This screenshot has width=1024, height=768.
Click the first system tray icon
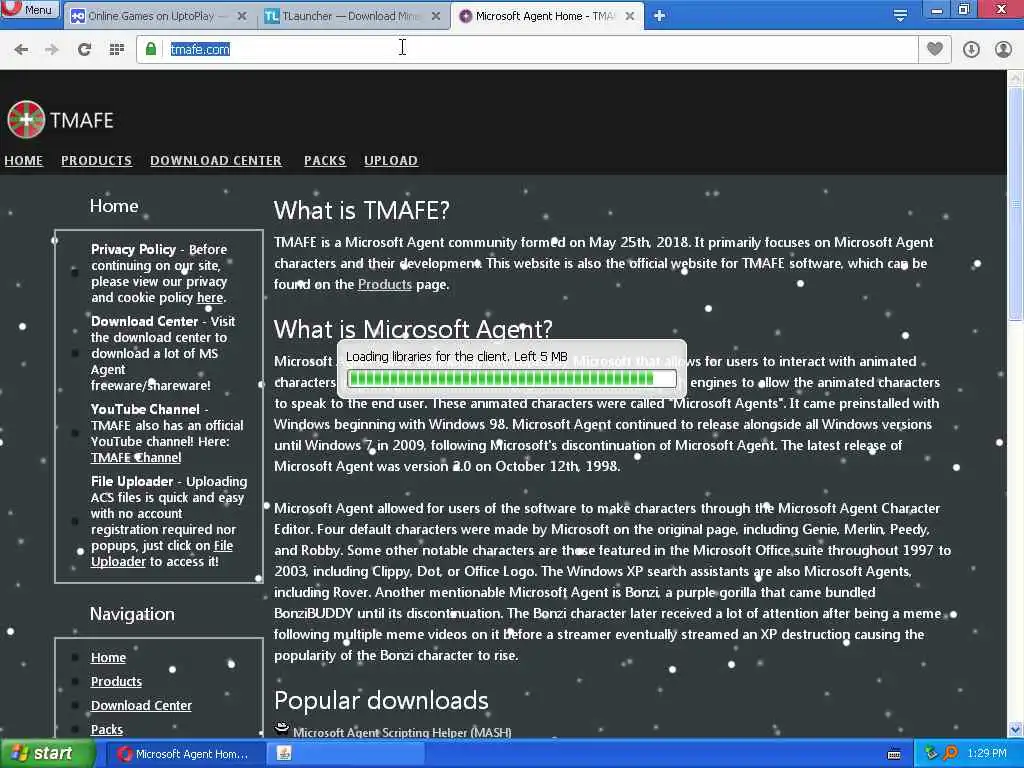(931, 754)
